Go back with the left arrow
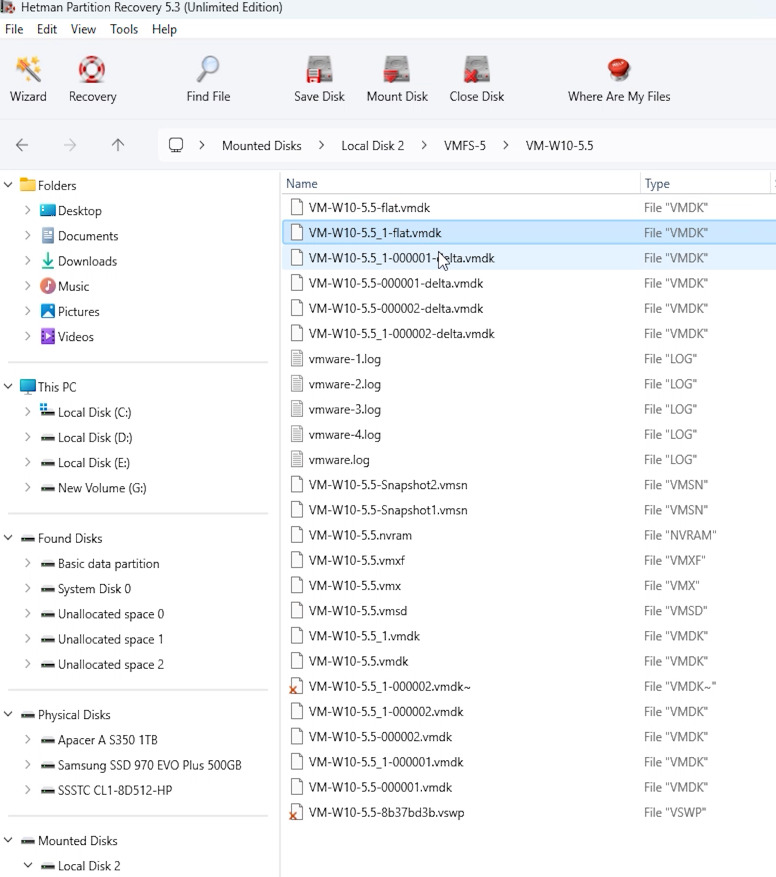Screen dimensions: 776x877 tap(22, 145)
